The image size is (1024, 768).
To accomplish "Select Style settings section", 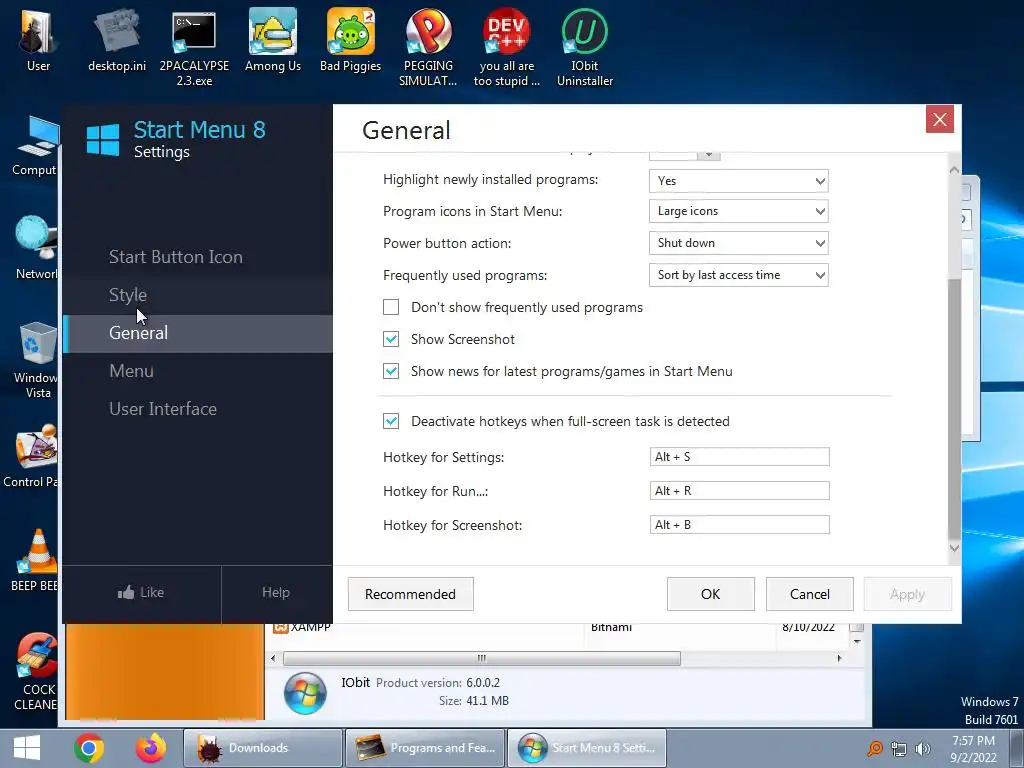I will coord(198,295).
